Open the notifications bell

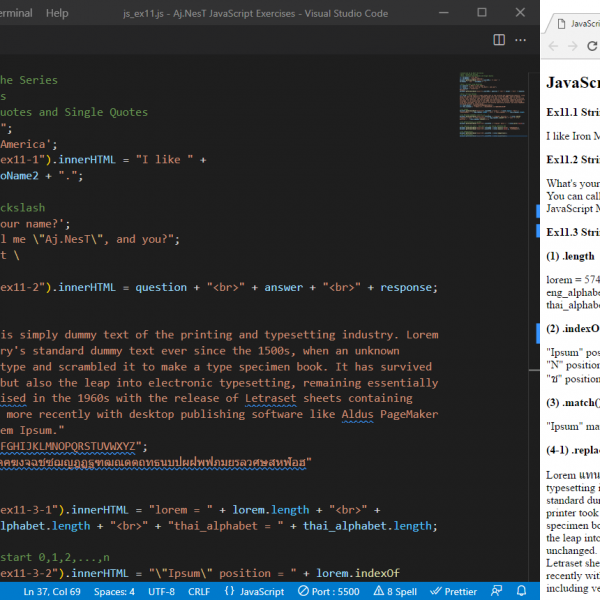click(520, 591)
